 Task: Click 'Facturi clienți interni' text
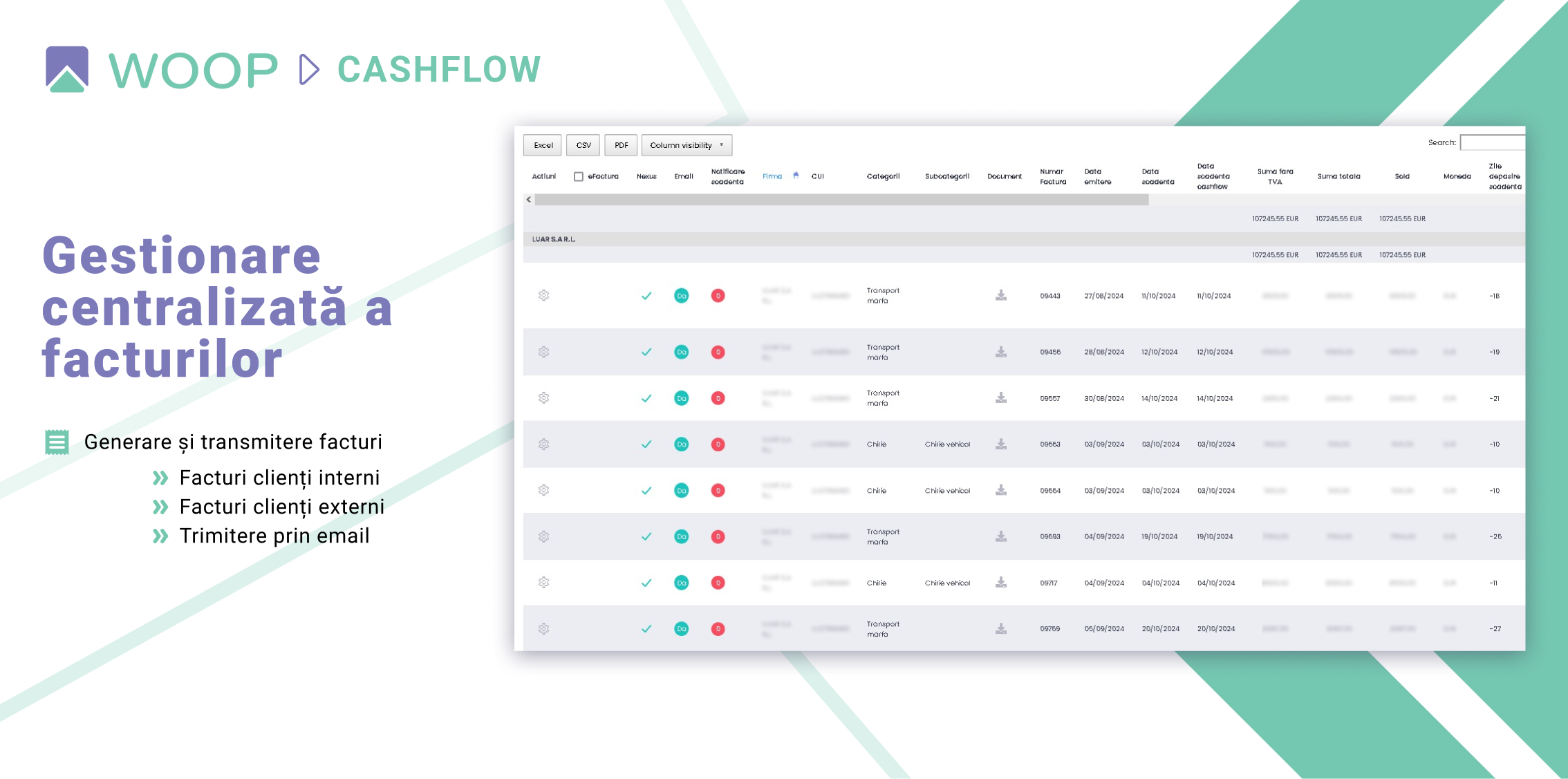click(279, 478)
